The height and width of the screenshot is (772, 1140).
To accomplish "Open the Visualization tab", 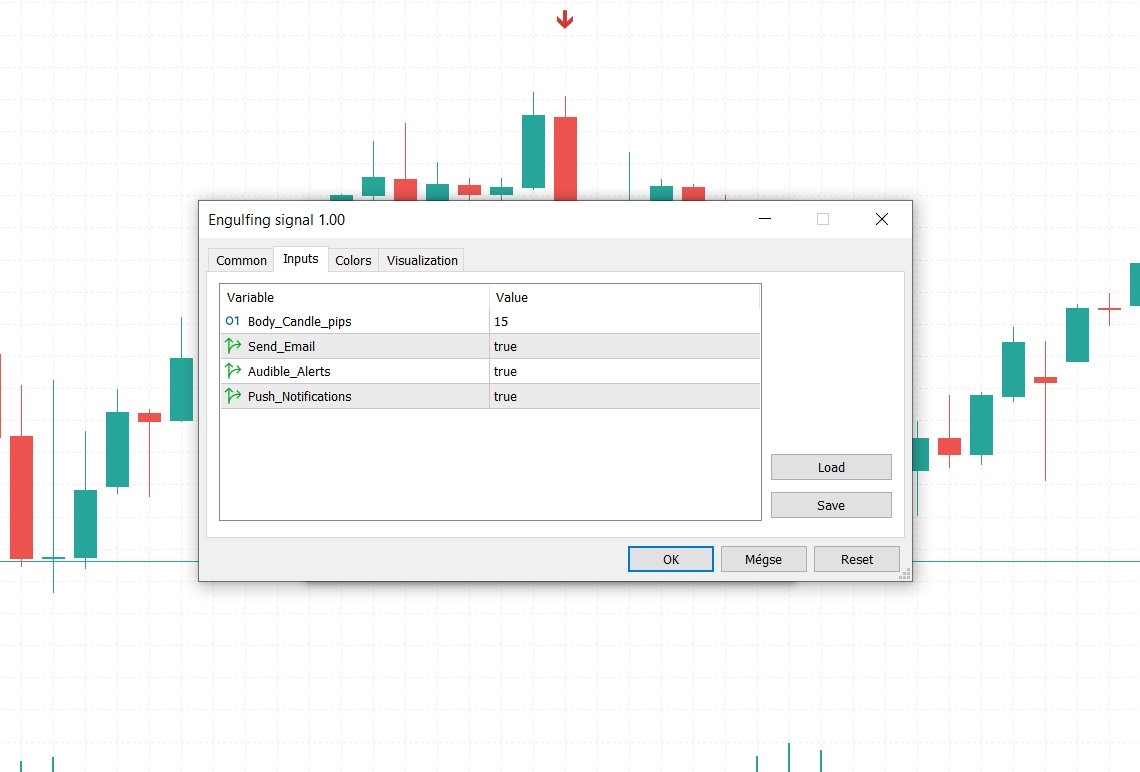I will coord(421,259).
